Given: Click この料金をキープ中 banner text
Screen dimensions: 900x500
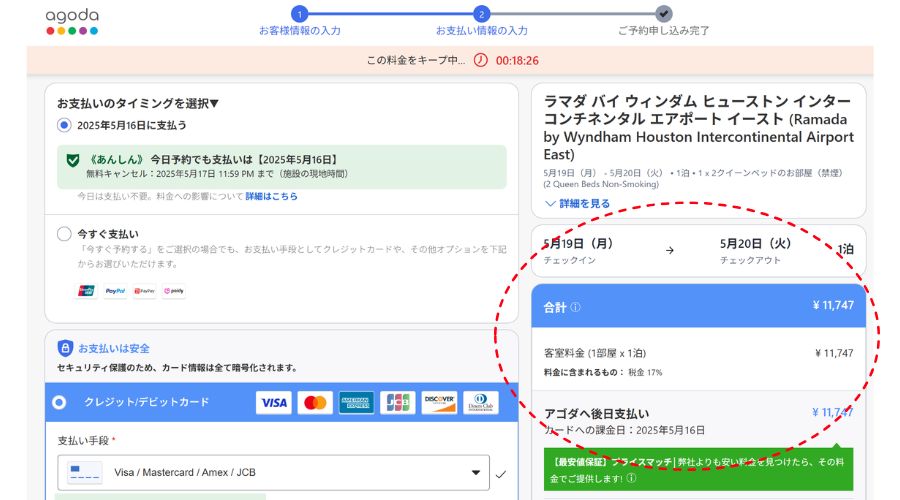Looking at the screenshot, I should pyautogui.click(x=416, y=60).
